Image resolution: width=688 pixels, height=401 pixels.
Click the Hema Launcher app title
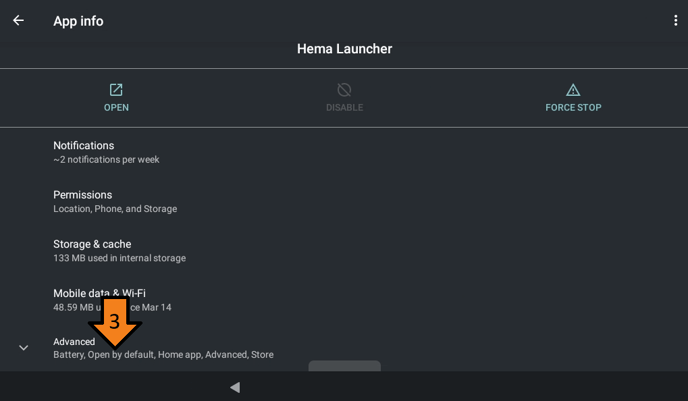pos(344,49)
